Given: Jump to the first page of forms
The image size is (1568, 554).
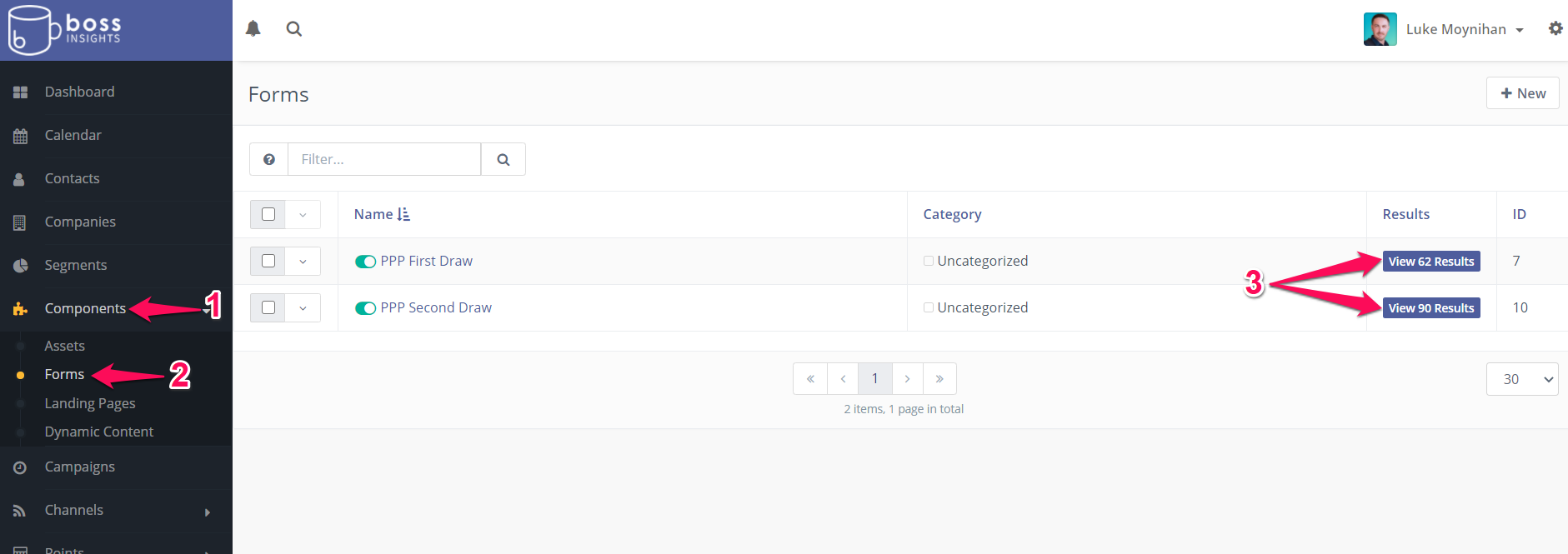Looking at the screenshot, I should click(x=810, y=379).
